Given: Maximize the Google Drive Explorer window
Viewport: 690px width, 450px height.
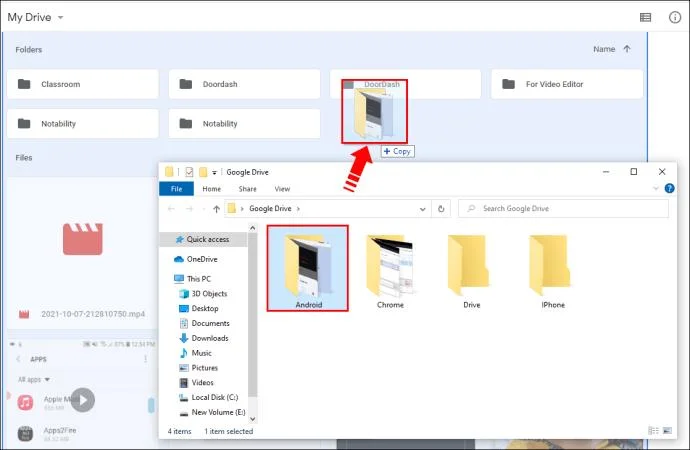Looking at the screenshot, I should (634, 172).
